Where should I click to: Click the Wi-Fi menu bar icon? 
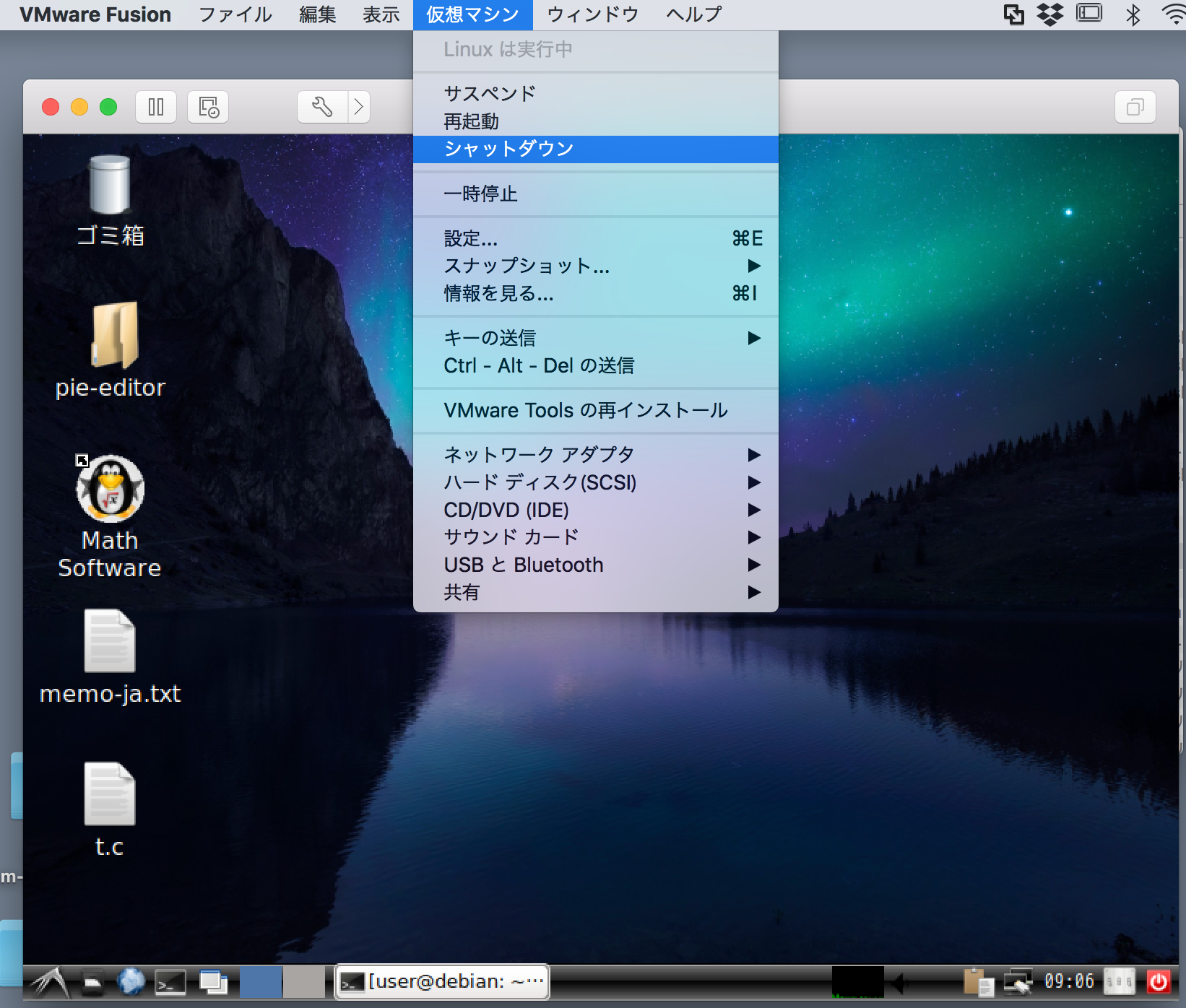pyautogui.click(x=1174, y=14)
